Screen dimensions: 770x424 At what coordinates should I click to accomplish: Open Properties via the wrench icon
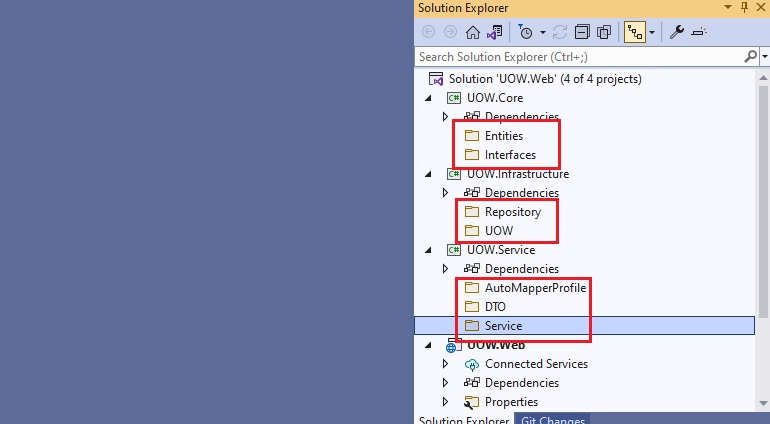coord(677,32)
